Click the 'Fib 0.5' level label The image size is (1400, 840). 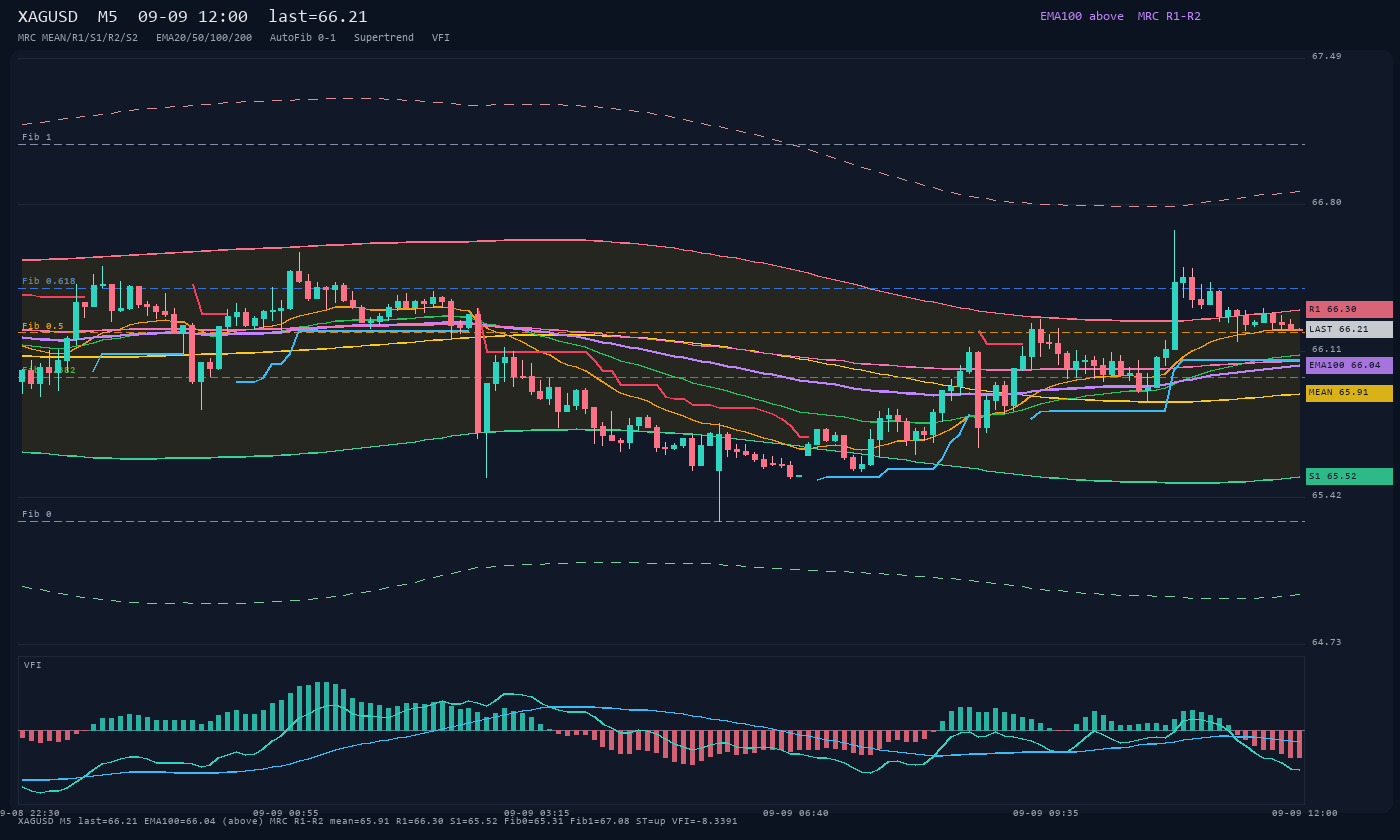pyautogui.click(x=43, y=326)
